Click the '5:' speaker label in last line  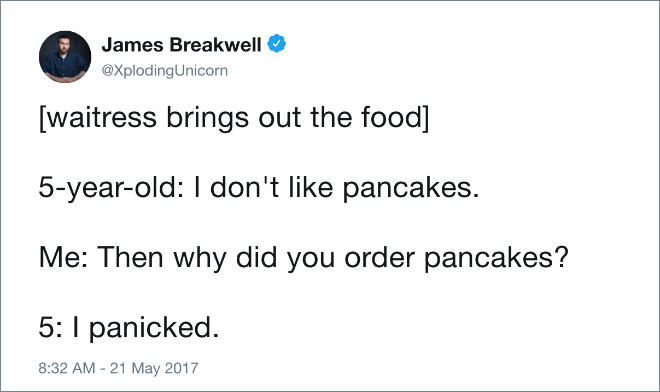(51, 328)
